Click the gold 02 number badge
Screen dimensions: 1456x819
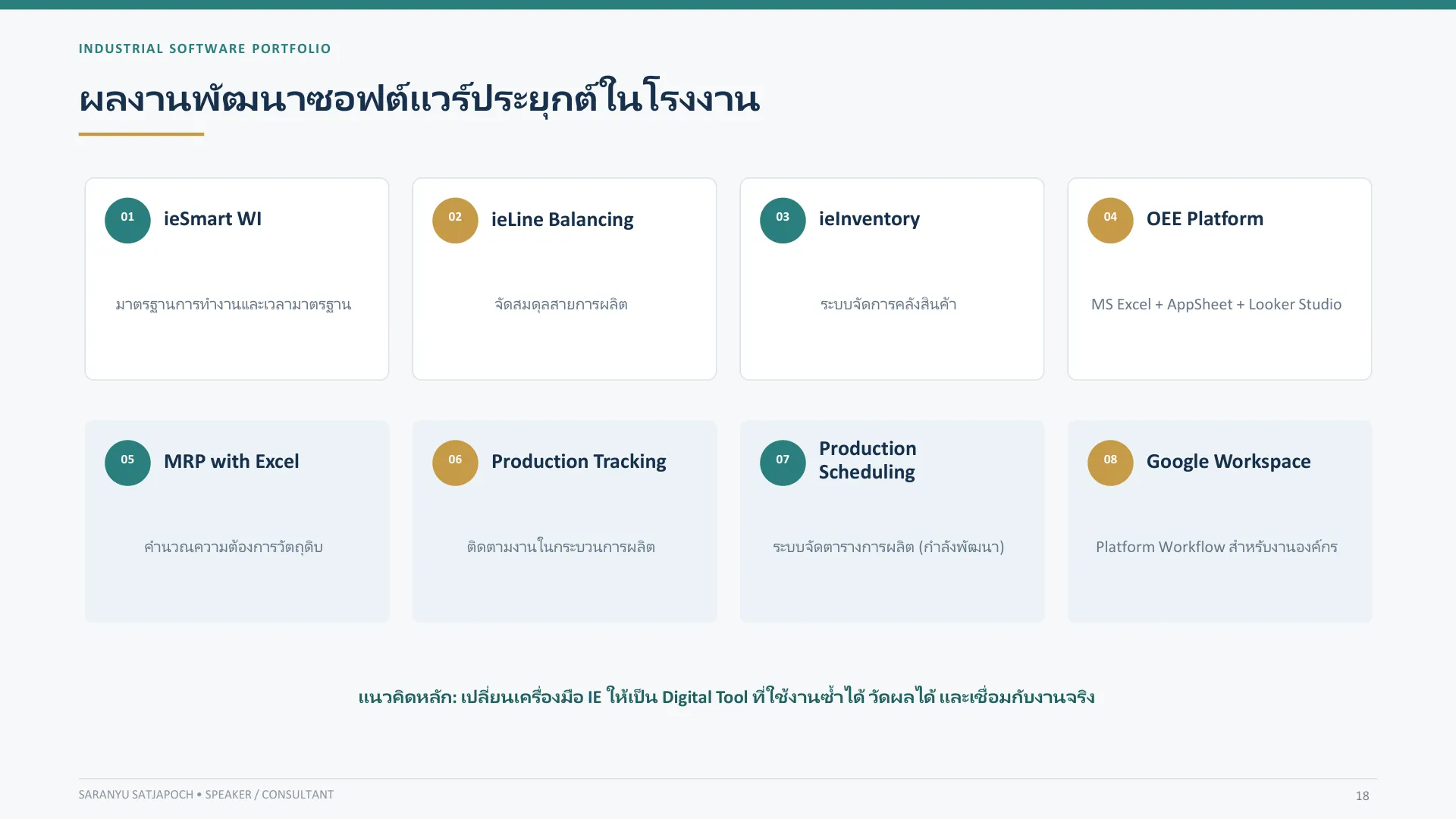click(455, 220)
